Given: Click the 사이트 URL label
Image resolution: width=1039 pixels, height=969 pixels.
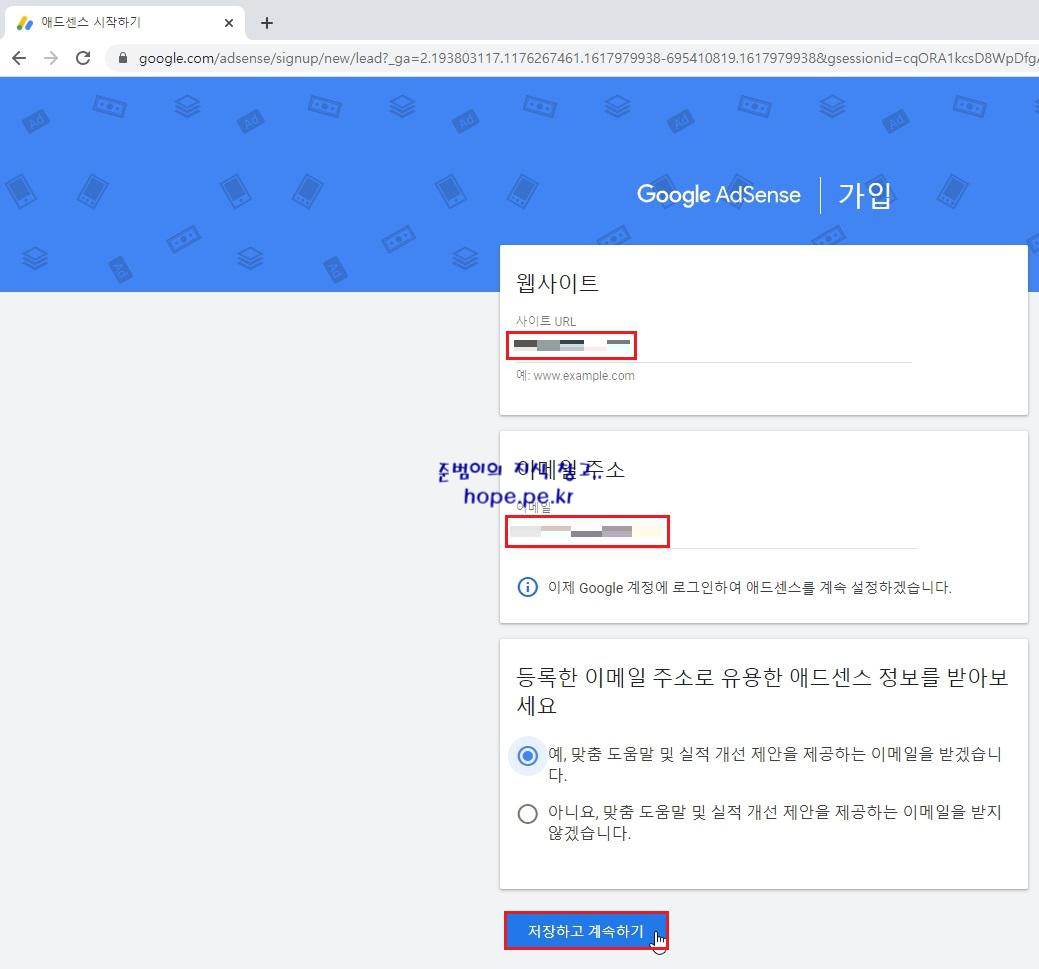Looking at the screenshot, I should click(546, 321).
